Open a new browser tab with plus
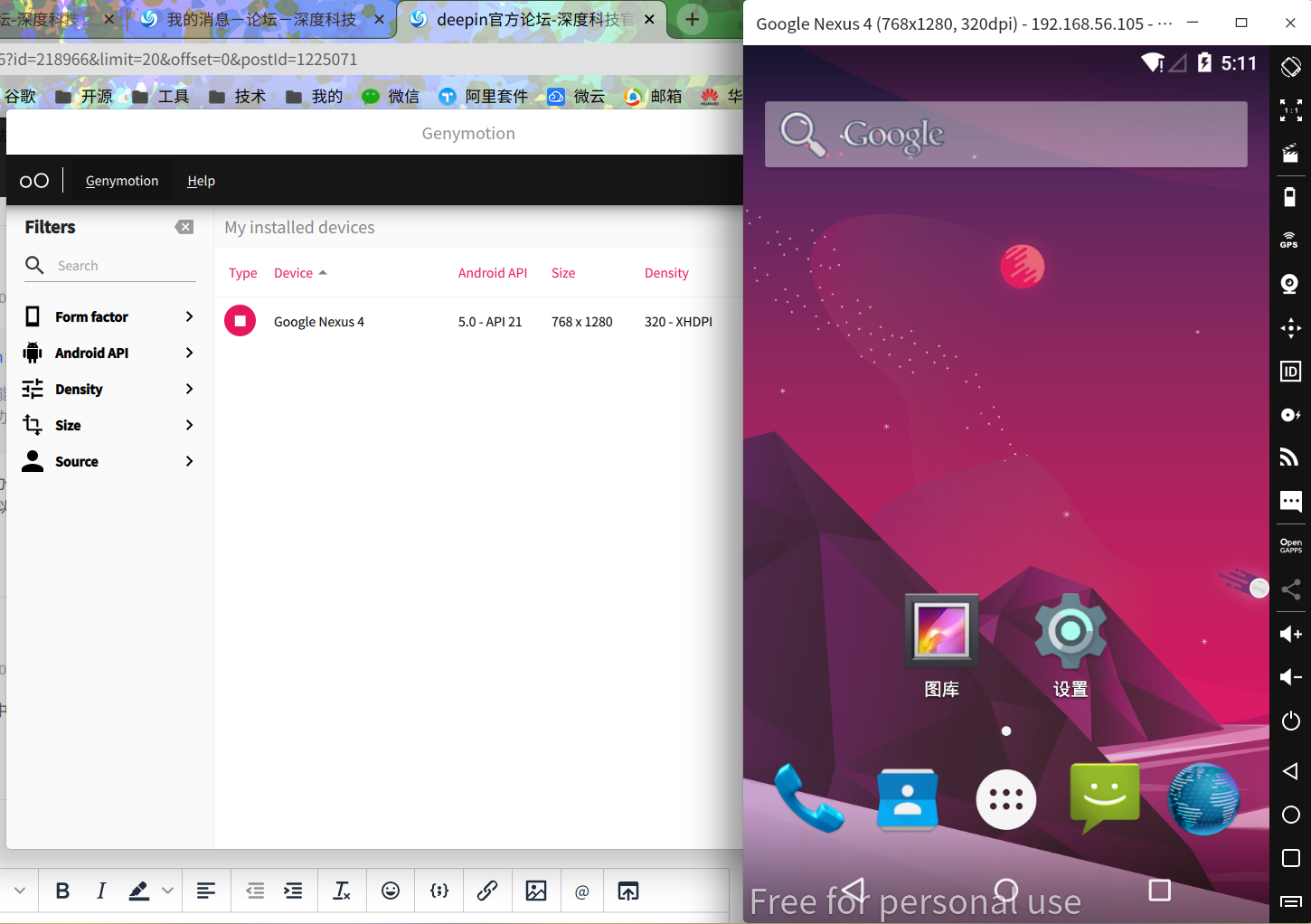Screen dimensions: 1311x924 (x=693, y=19)
